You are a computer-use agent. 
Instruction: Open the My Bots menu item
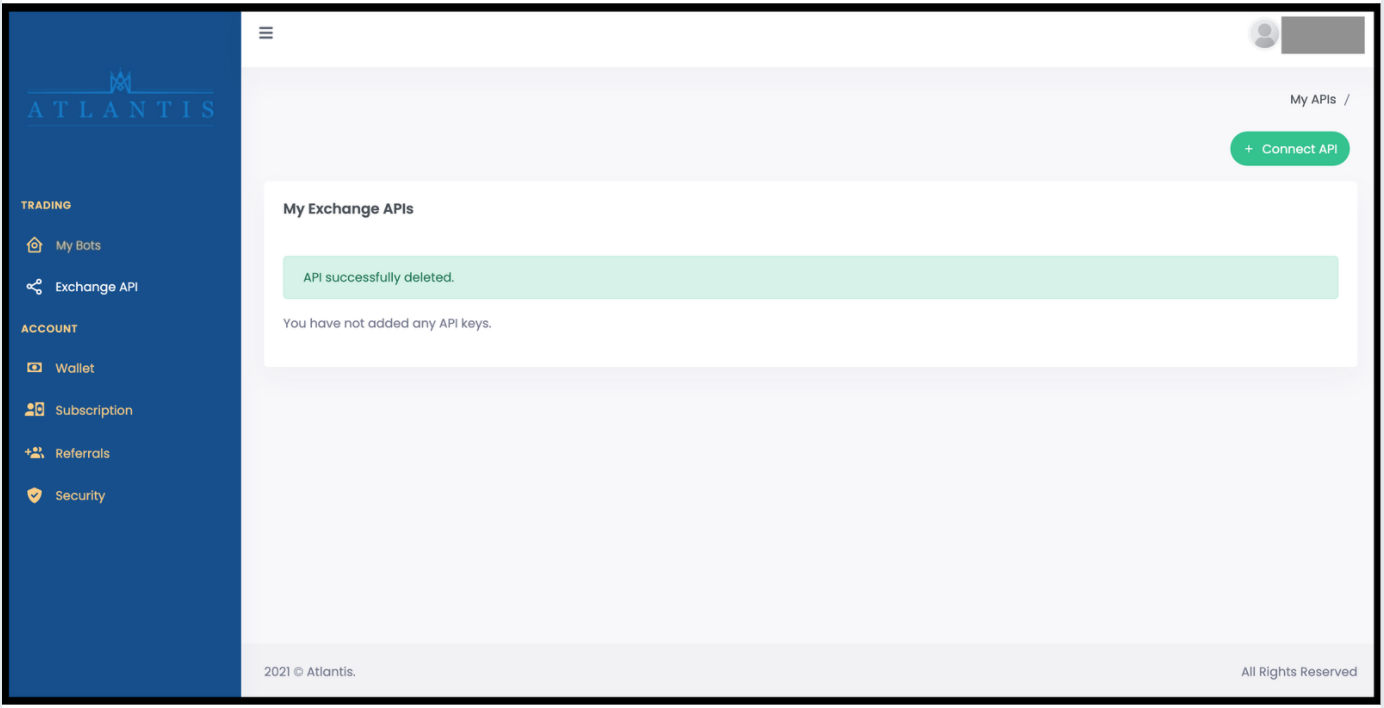(78, 245)
